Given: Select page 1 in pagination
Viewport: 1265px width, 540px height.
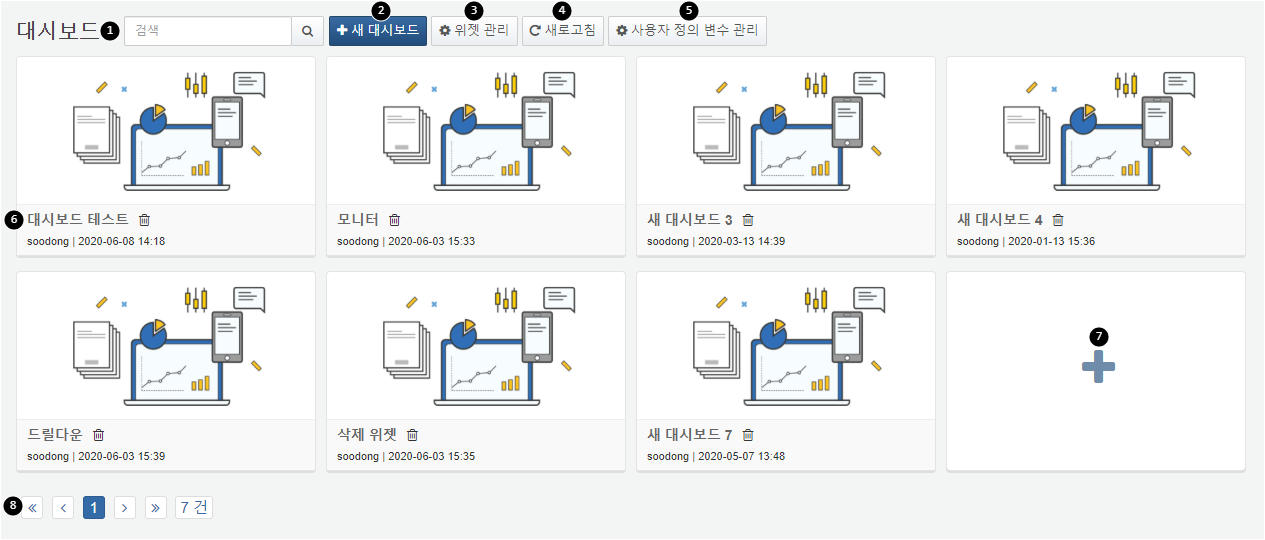Looking at the screenshot, I should pyautogui.click(x=94, y=508).
